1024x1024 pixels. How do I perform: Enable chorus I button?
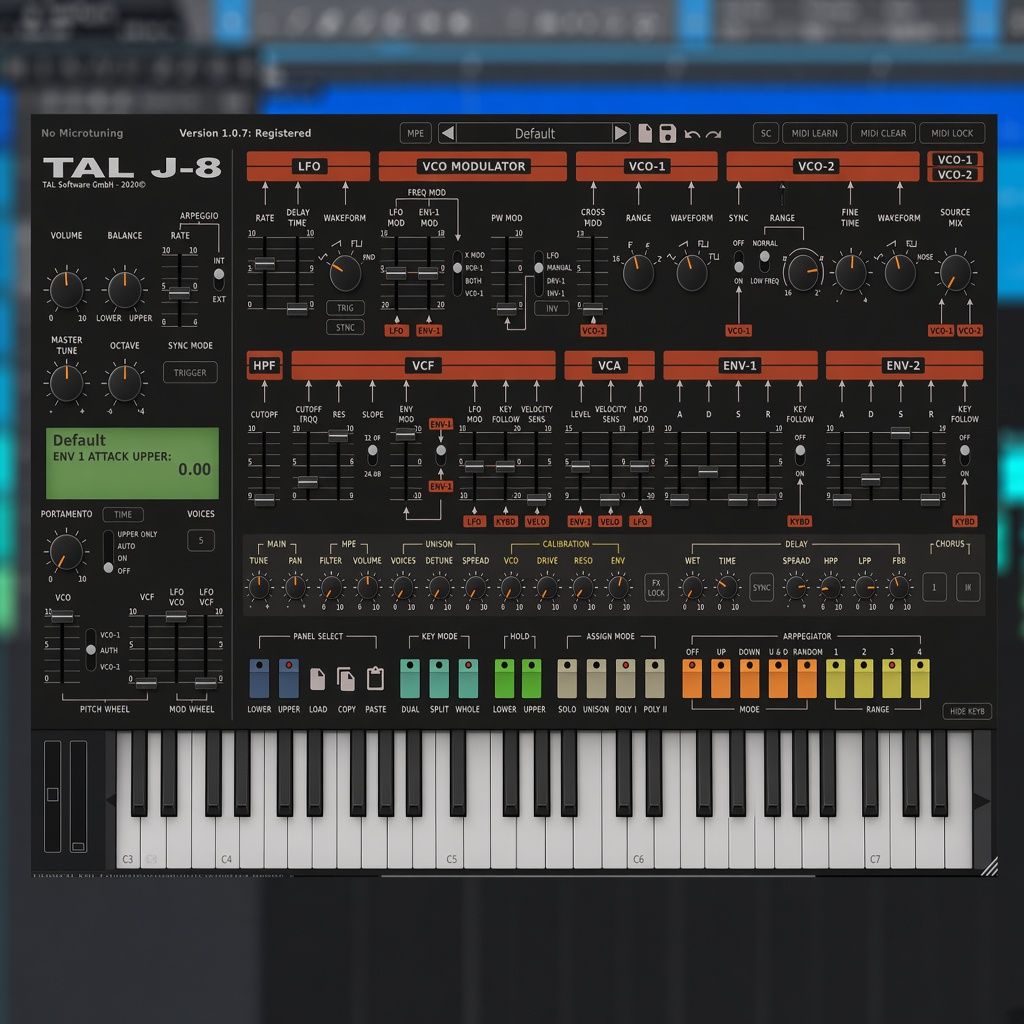tap(934, 587)
